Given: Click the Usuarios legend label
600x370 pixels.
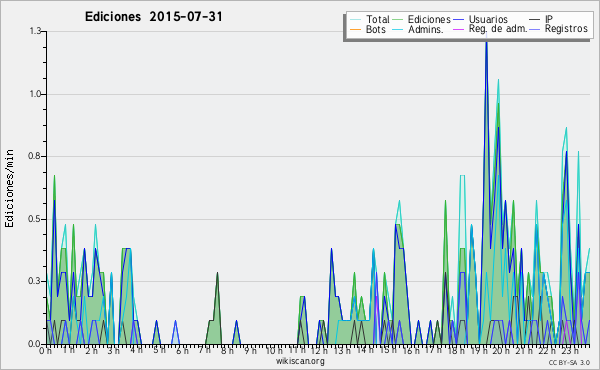Looking at the screenshot, I should (x=488, y=19).
